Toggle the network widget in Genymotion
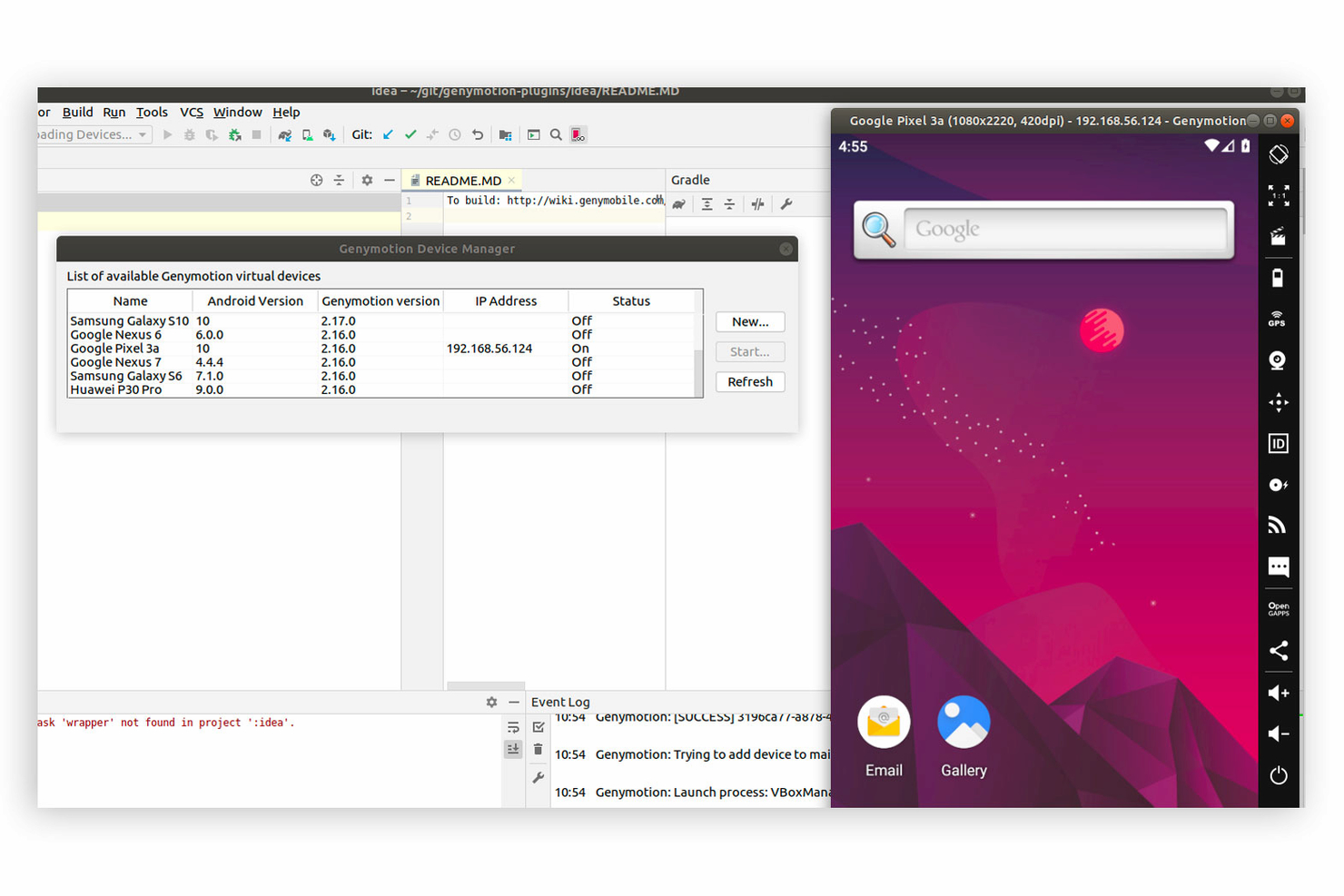 click(x=1278, y=524)
